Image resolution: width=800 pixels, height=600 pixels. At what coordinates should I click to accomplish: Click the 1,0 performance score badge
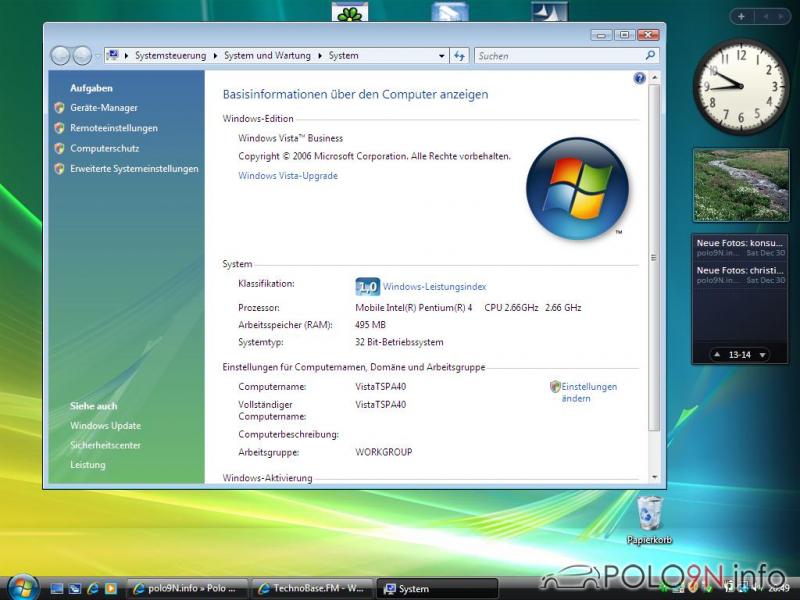pyautogui.click(x=367, y=287)
